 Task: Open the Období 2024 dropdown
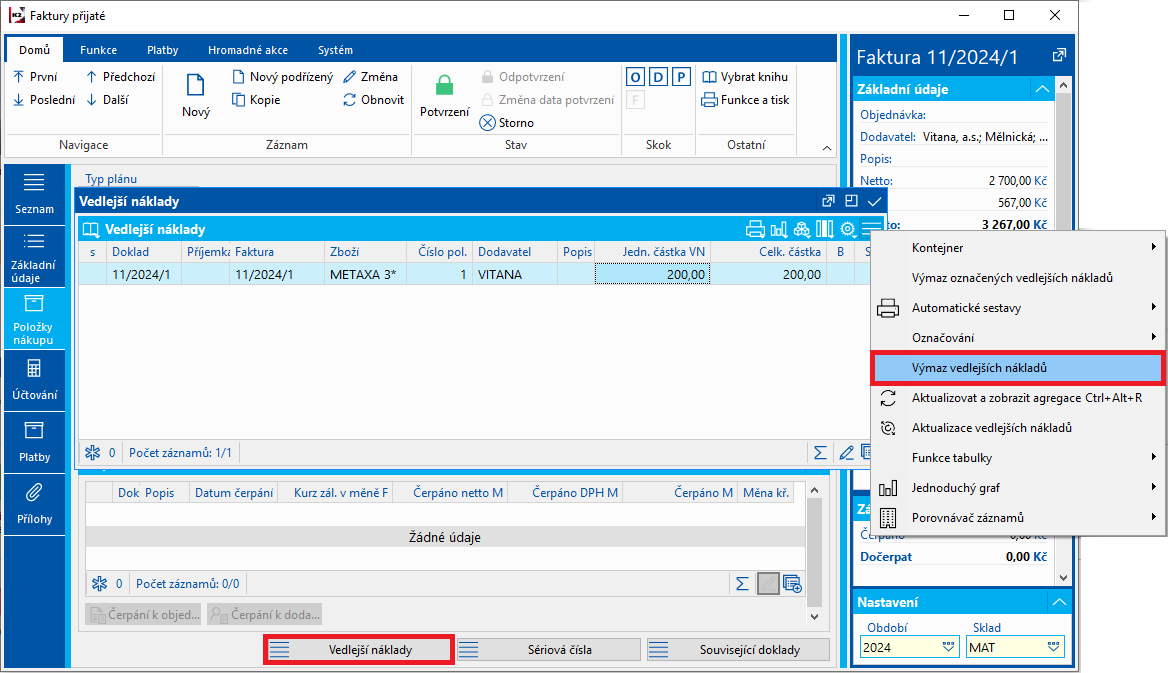tap(948, 647)
